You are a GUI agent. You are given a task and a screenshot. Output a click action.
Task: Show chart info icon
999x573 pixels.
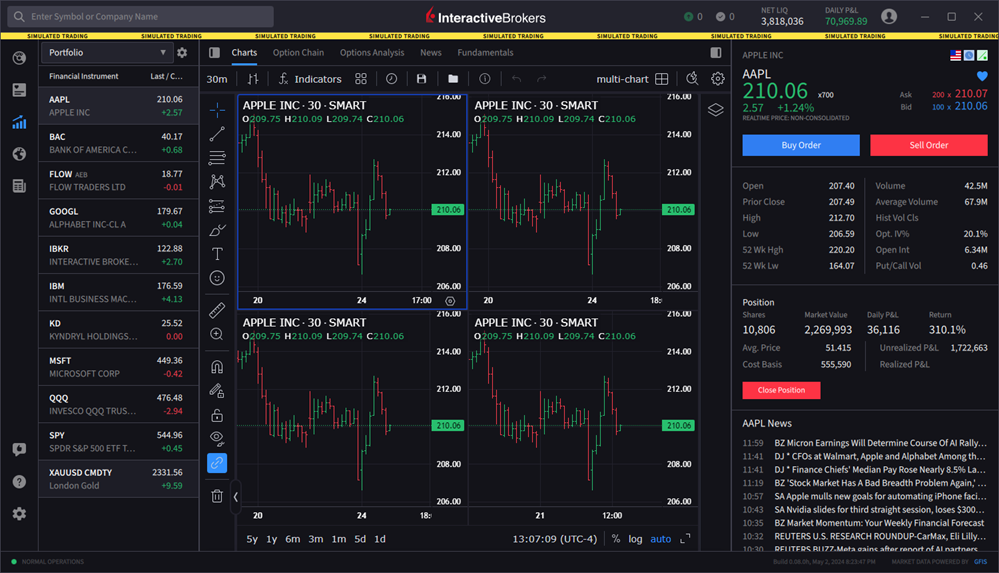click(485, 79)
